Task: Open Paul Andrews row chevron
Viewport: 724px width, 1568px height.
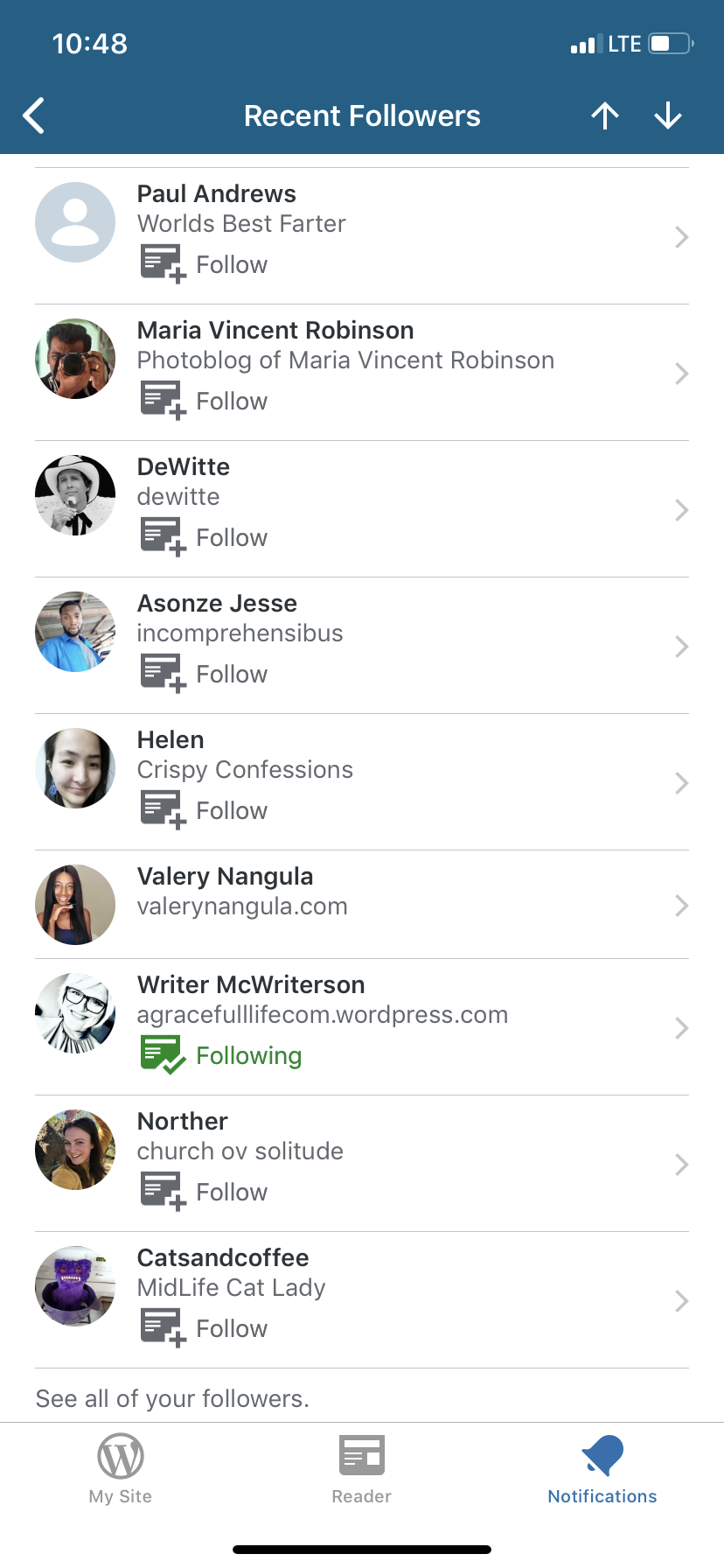Action: 682,237
